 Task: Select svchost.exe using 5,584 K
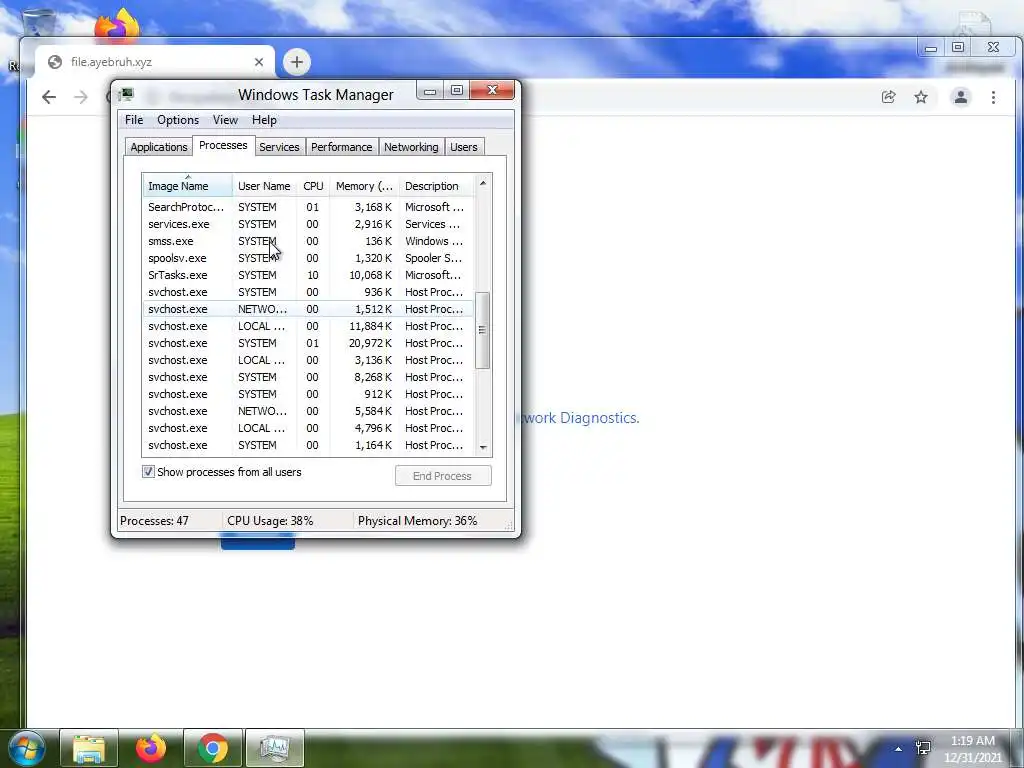coord(308,411)
